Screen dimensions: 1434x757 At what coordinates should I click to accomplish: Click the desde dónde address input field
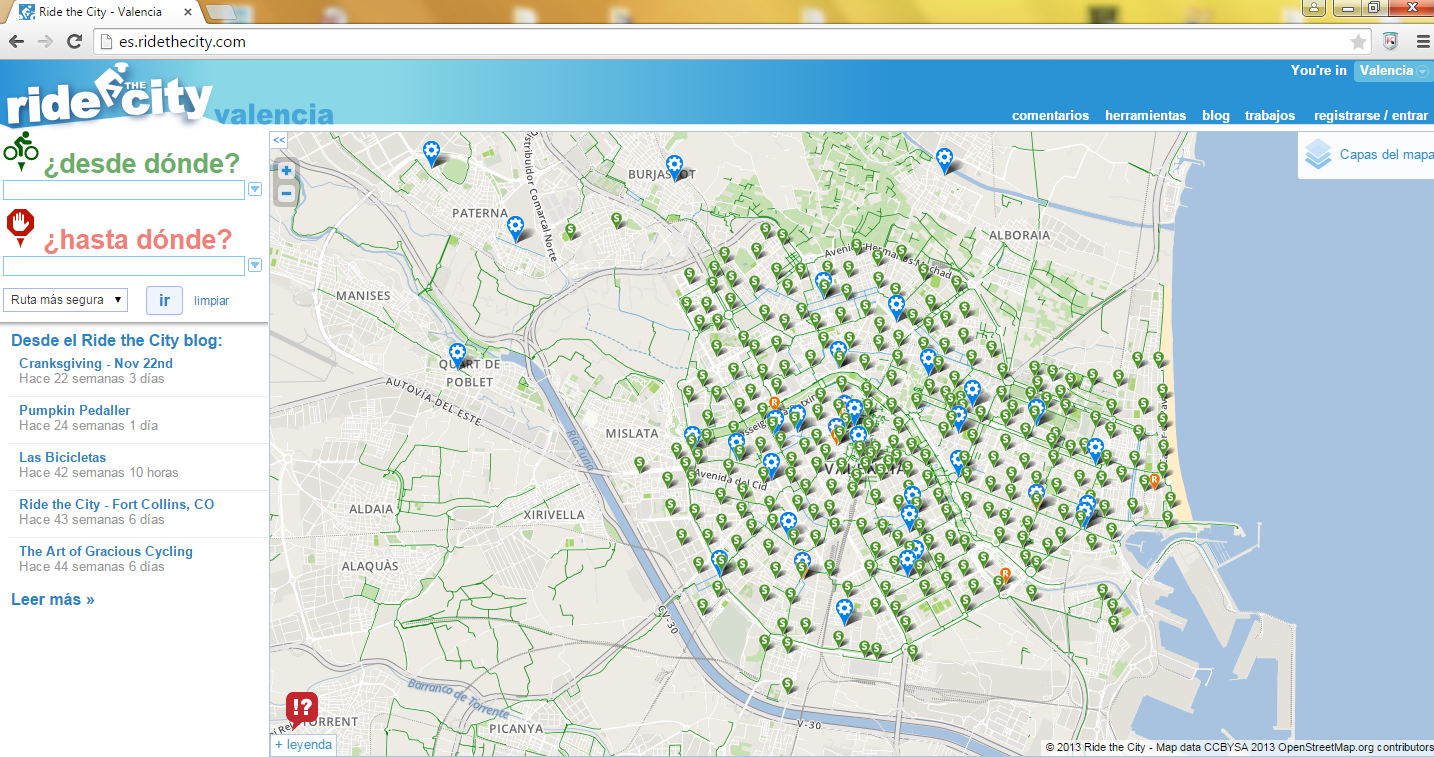124,190
